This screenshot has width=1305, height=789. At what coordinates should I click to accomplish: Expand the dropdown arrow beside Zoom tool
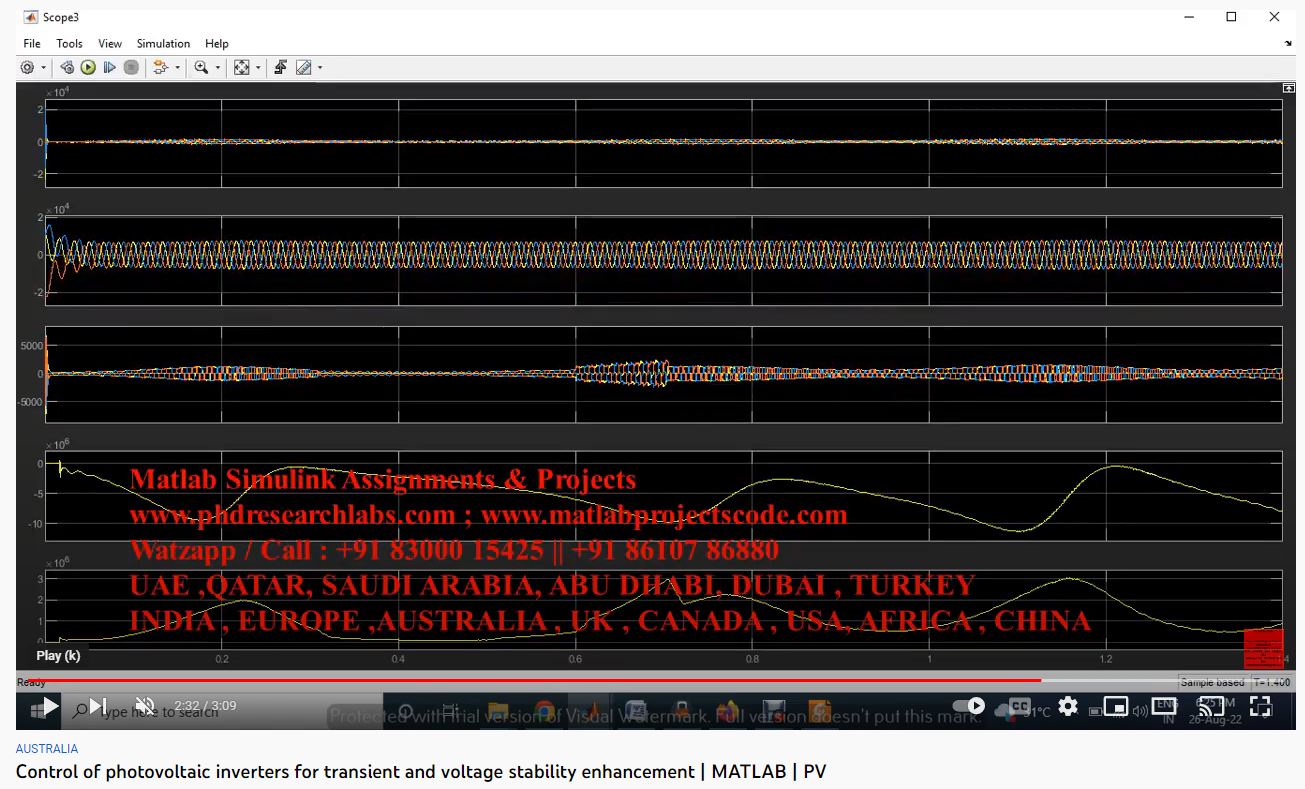217,68
